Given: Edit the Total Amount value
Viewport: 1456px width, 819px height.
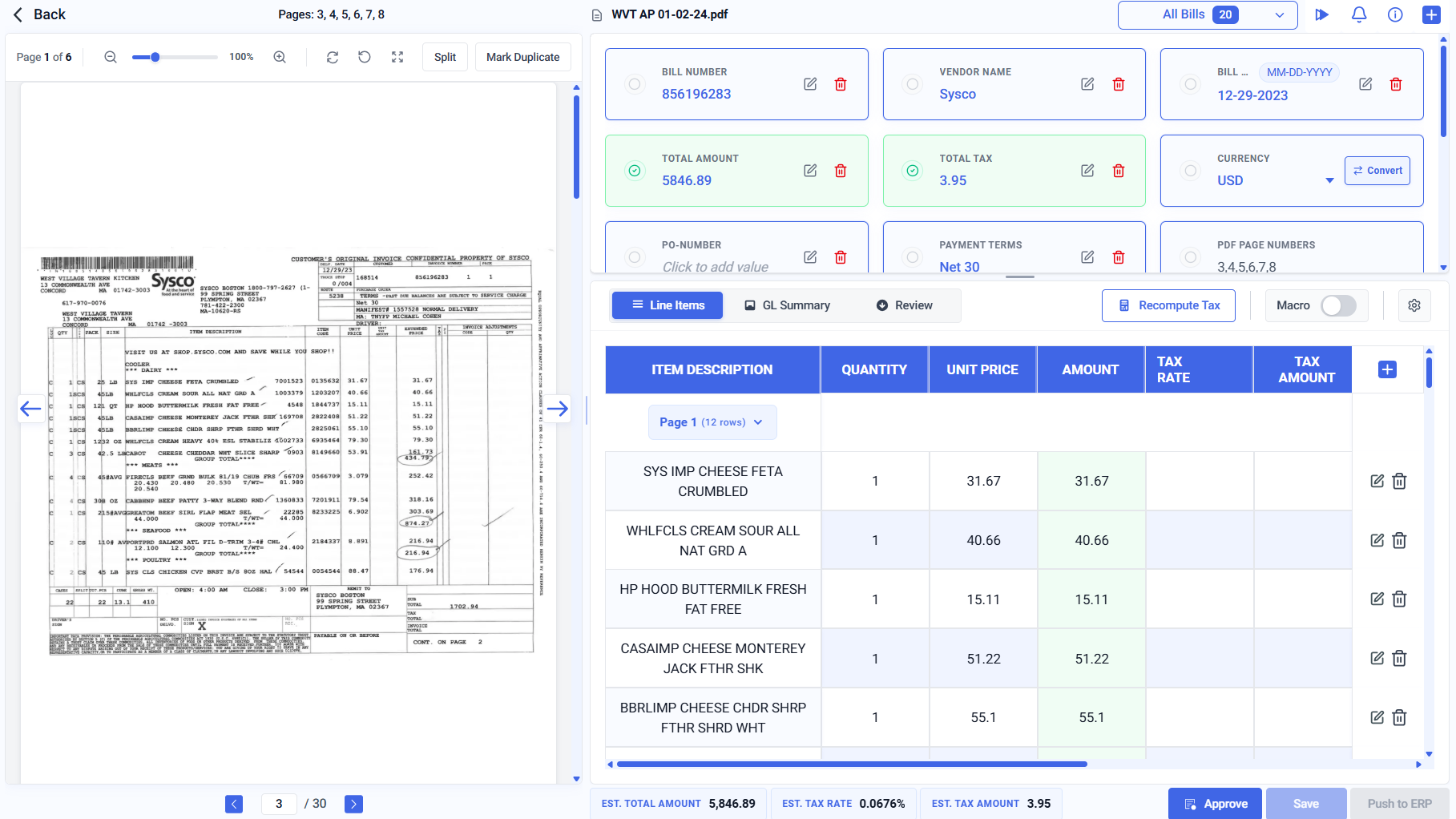Looking at the screenshot, I should pyautogui.click(x=810, y=171).
